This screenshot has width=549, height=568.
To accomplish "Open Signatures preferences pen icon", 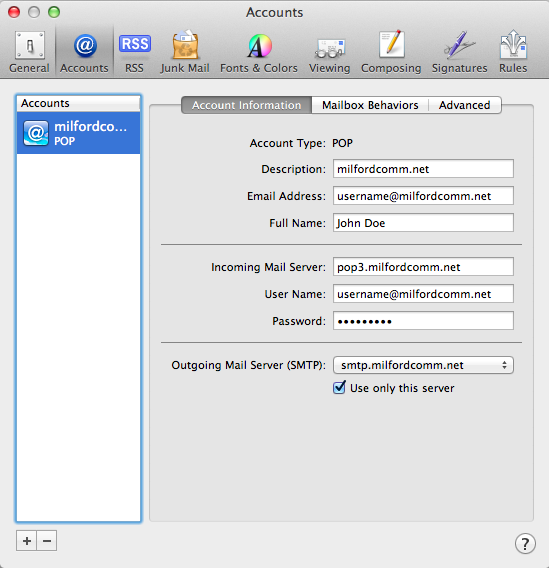I will point(459,45).
